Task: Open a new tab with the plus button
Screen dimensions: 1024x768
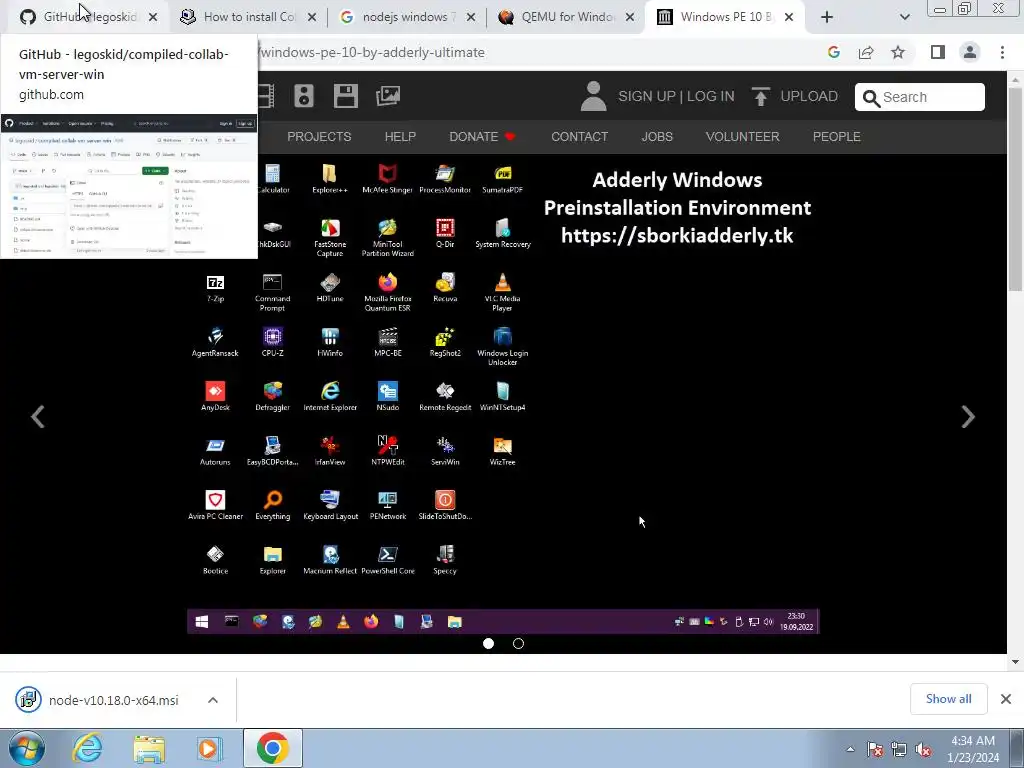Action: coord(827,17)
